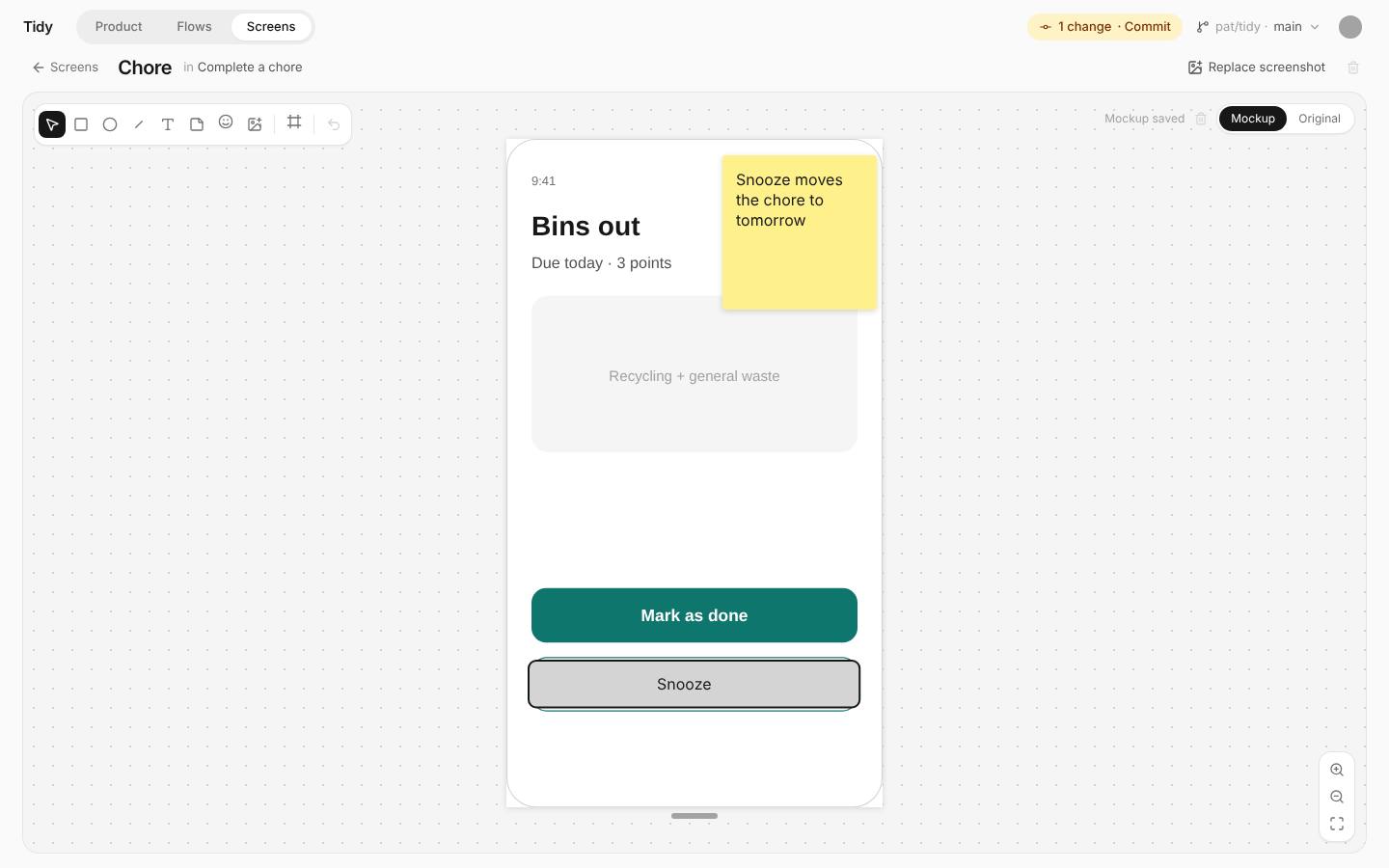Click the Chore screen title
The image size is (1389, 868).
[145, 68]
